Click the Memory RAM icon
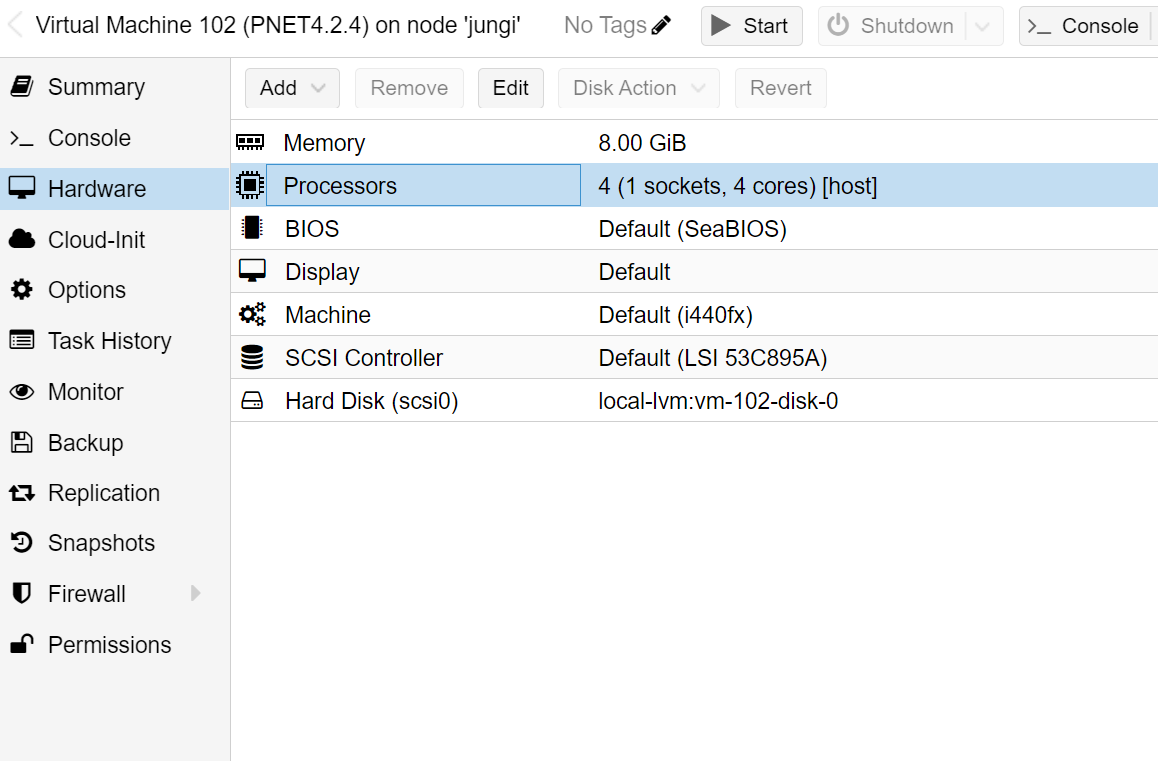Viewport: 1158px width, 761px height. [x=250, y=143]
